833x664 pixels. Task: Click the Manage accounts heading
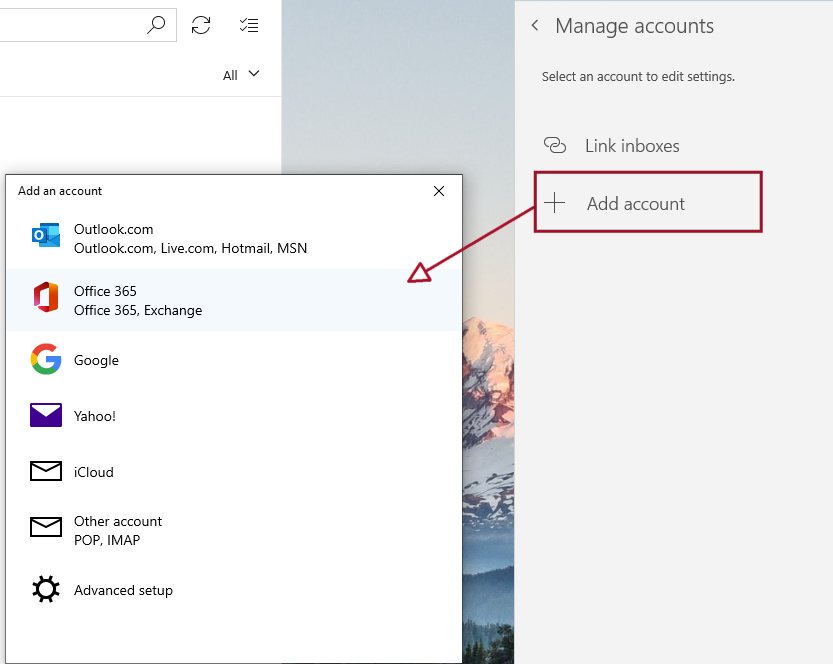(634, 26)
